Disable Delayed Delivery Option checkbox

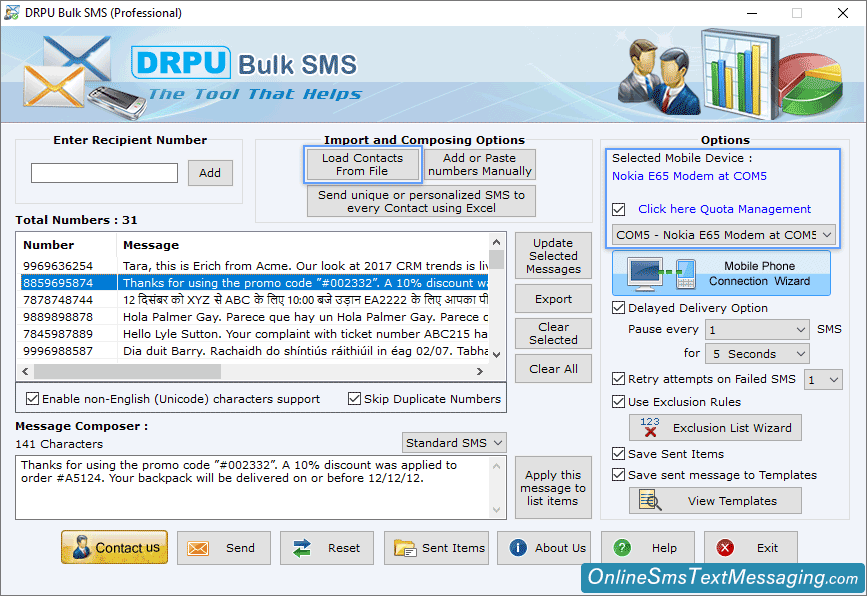(619, 307)
